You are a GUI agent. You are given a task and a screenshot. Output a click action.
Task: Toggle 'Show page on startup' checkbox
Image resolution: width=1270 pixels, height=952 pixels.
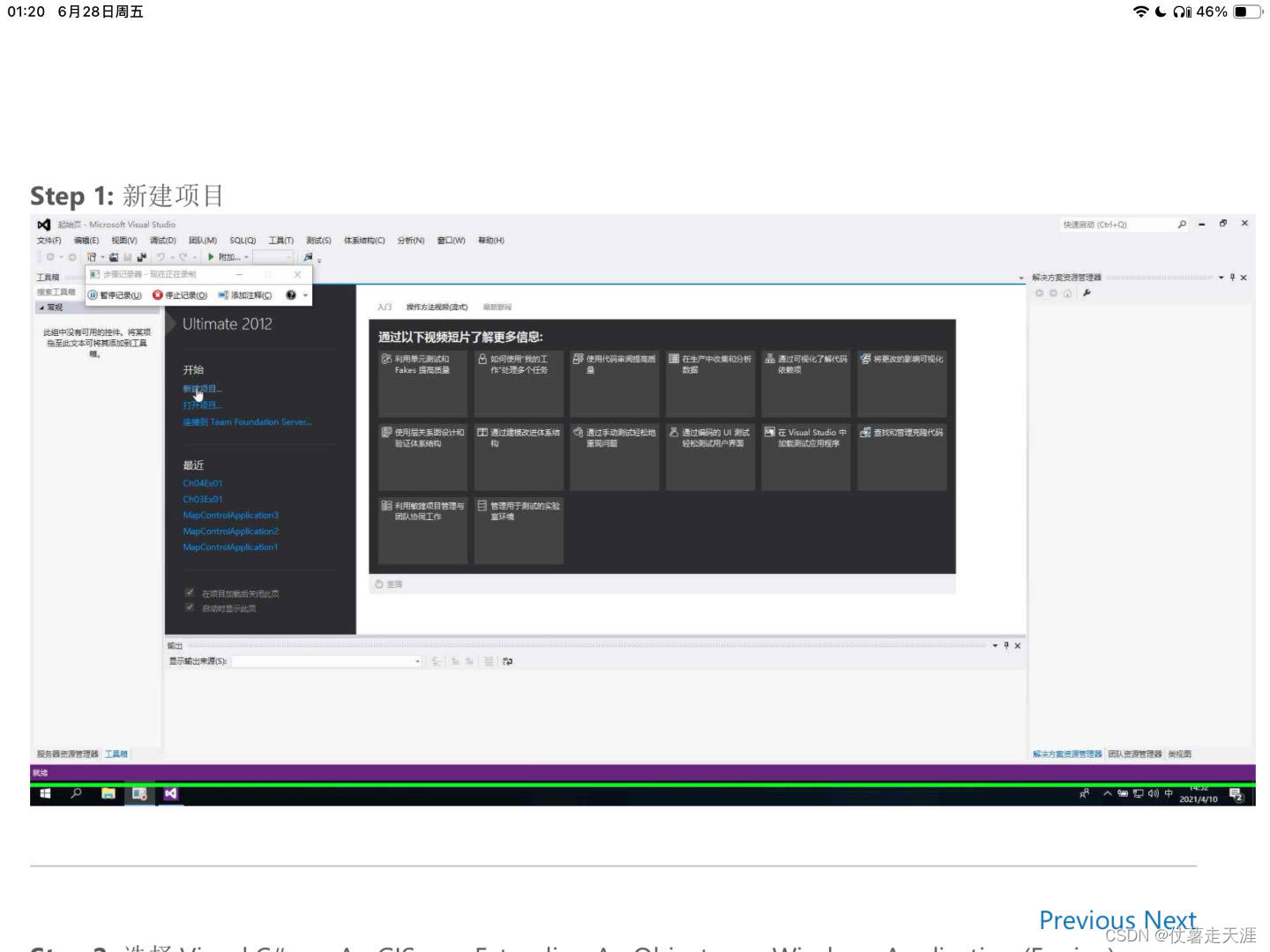point(189,607)
